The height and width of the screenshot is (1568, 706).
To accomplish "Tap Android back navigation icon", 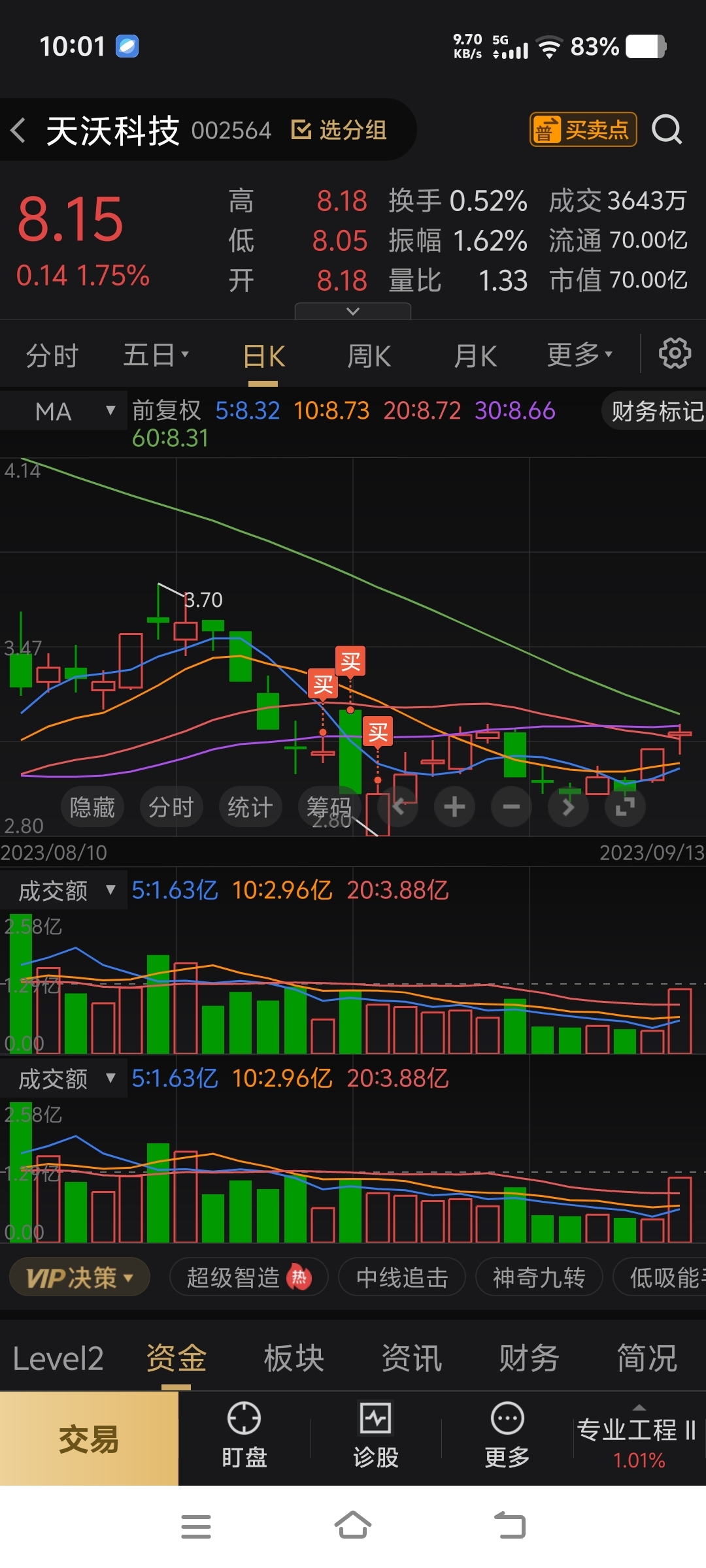I will tap(510, 1526).
